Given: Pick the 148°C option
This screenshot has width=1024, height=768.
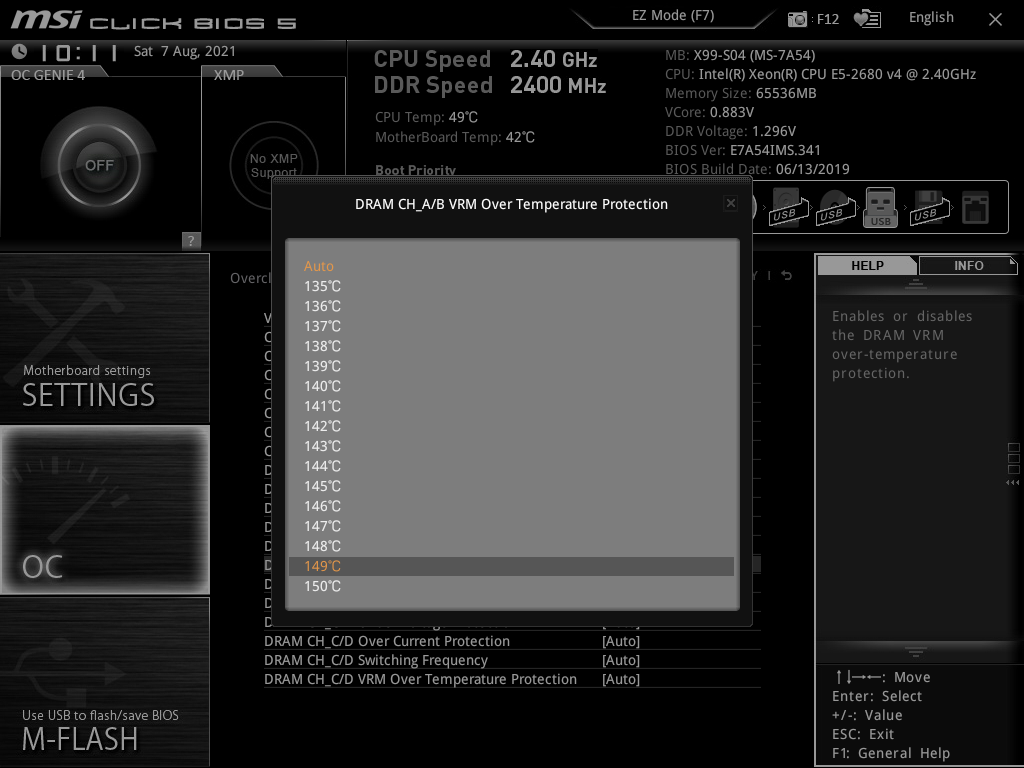Looking at the screenshot, I should [x=511, y=546].
